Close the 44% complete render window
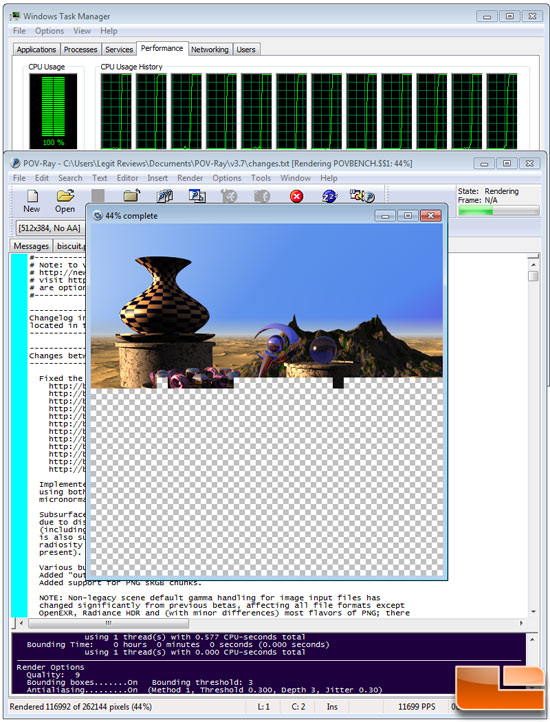Image resolution: width=550 pixels, height=722 pixels. pyautogui.click(x=431, y=215)
